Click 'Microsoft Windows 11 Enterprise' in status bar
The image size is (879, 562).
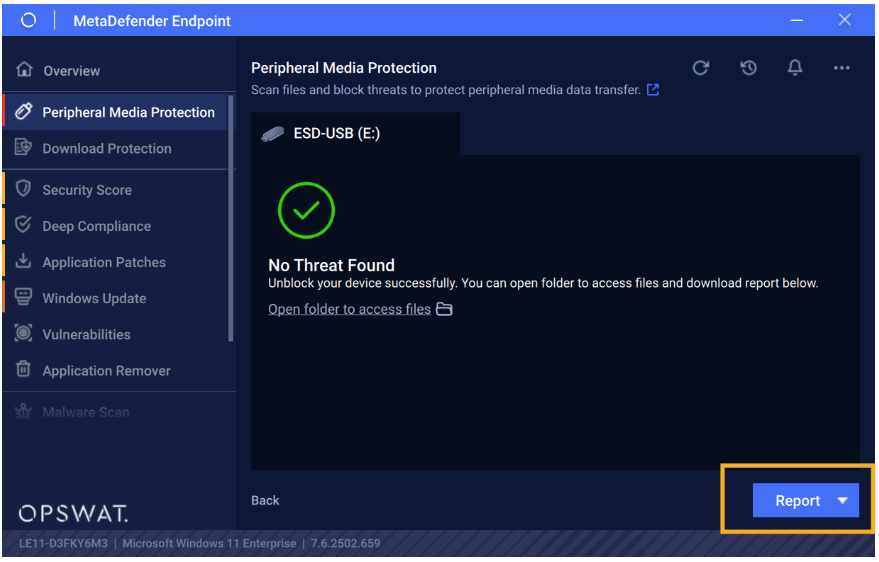[x=209, y=544]
